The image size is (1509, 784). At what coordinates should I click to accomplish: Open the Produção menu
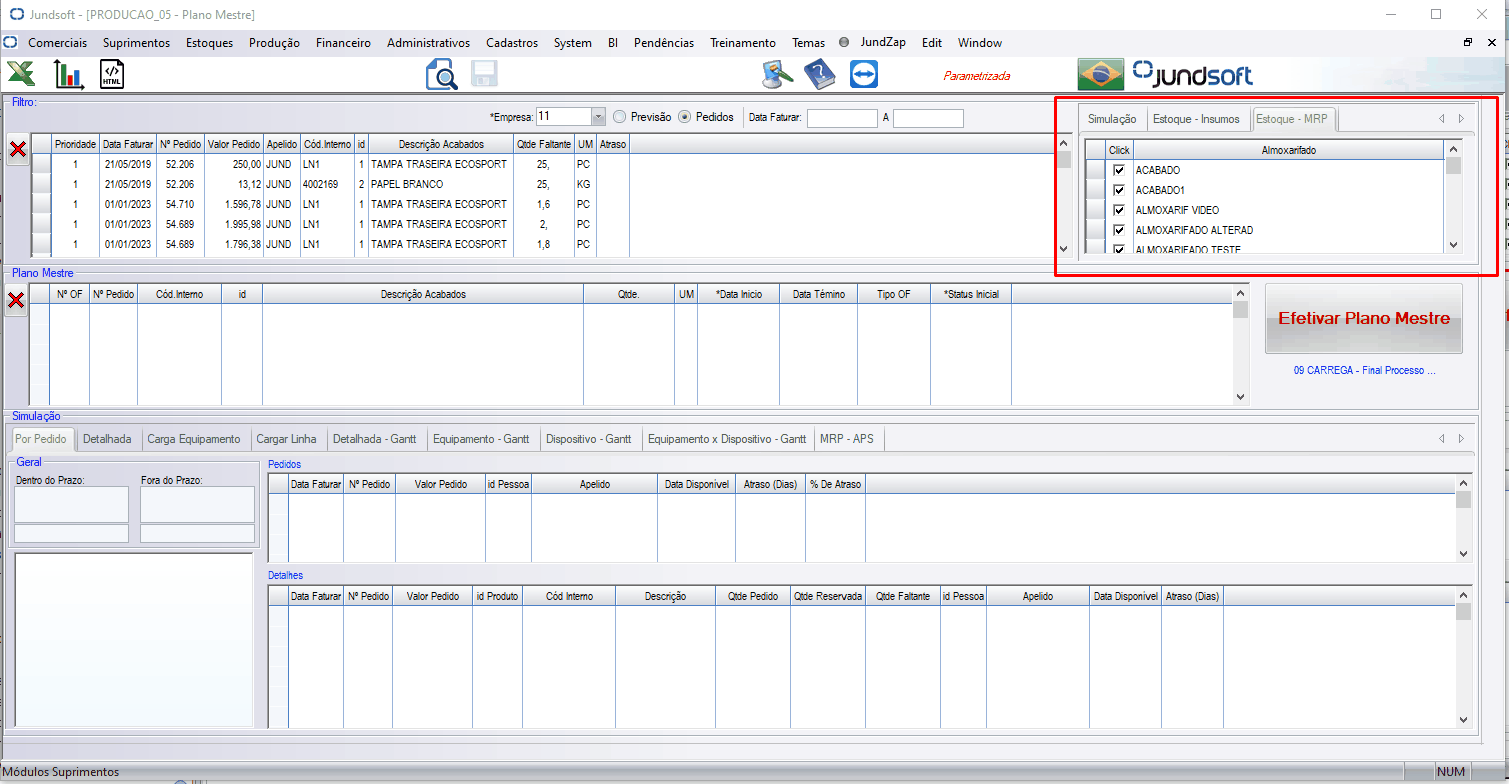tap(274, 43)
